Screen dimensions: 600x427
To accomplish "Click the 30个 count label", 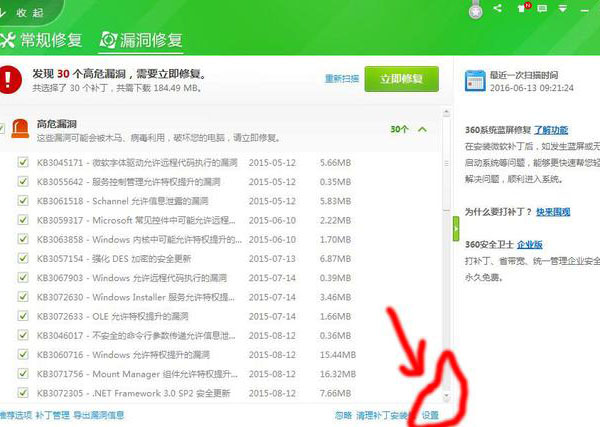I will 399,129.
